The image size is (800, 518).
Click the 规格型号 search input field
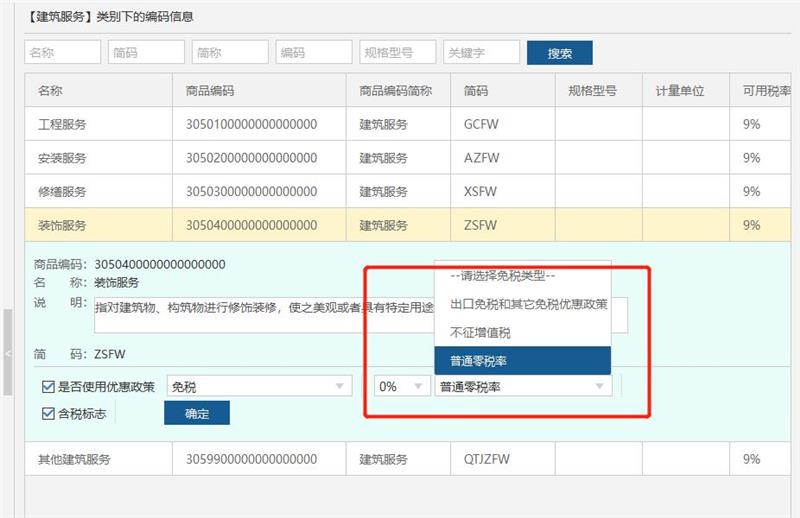(397, 53)
